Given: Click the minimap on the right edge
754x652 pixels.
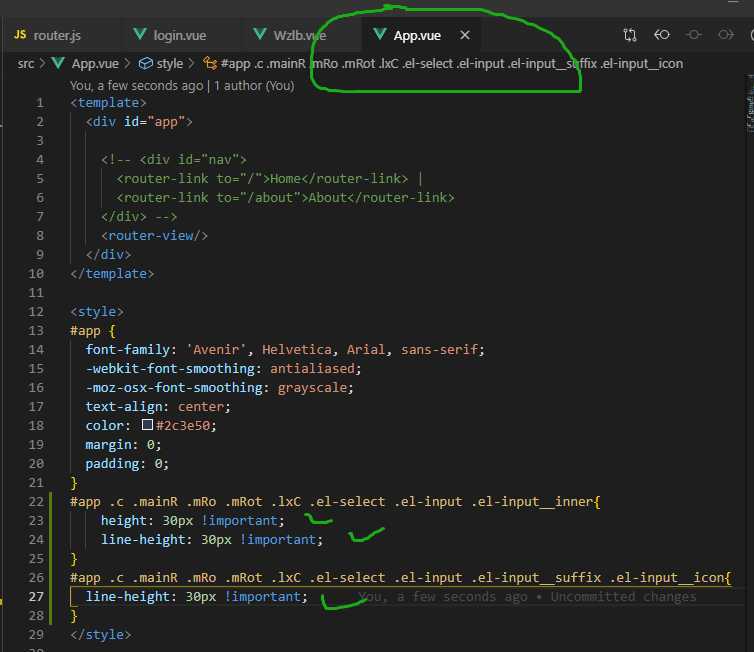Looking at the screenshot, I should 750,103.
